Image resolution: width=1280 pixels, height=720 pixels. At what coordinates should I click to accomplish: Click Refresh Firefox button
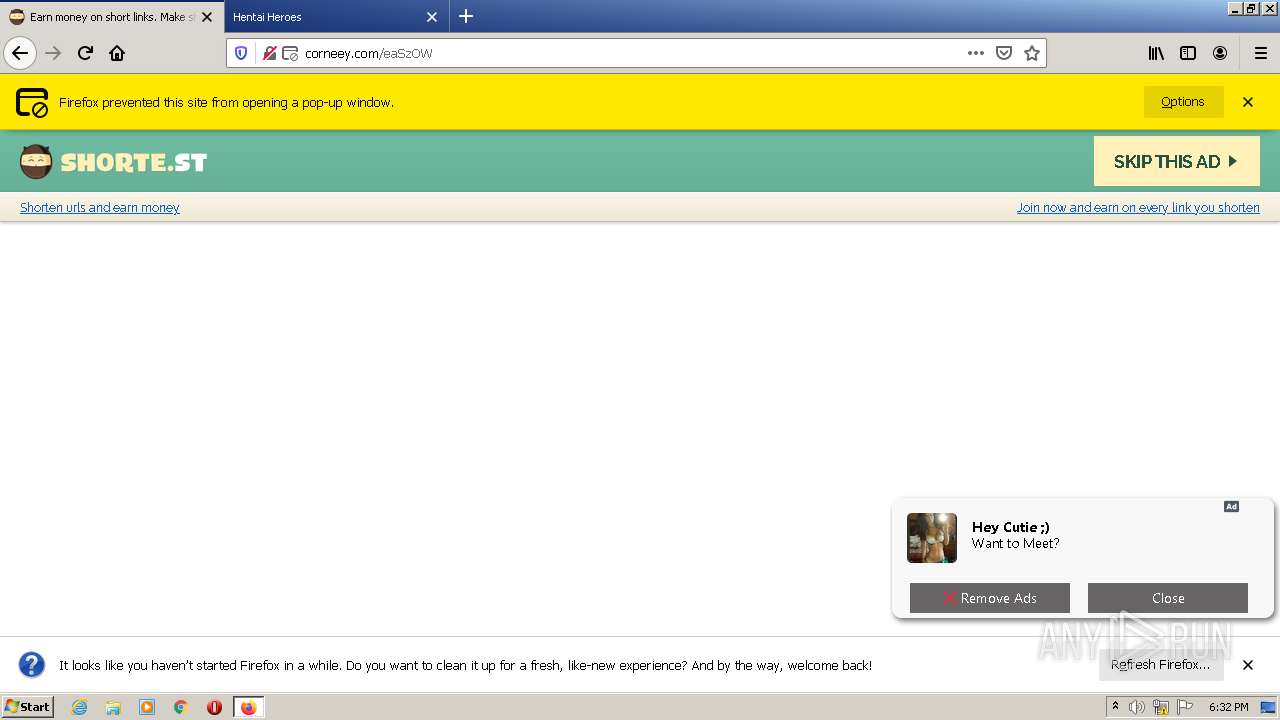(x=1161, y=665)
